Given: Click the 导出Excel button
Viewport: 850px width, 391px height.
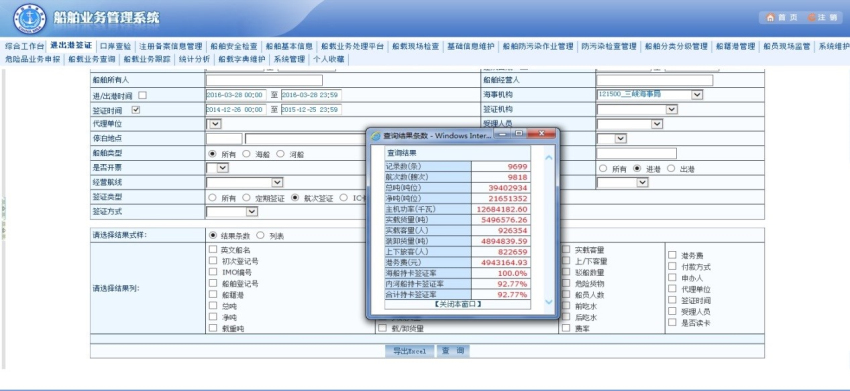Looking at the screenshot, I should [x=409, y=351].
